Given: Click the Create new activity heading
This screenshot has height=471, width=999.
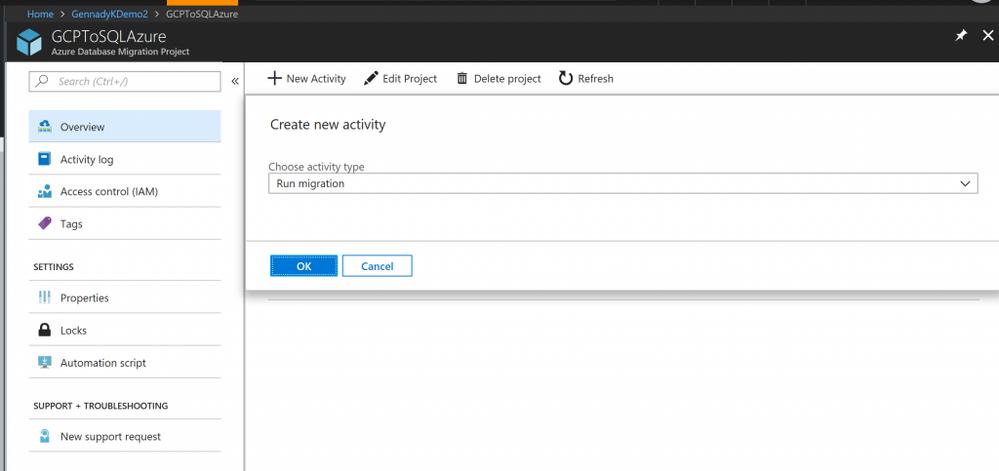Looking at the screenshot, I should point(328,124).
